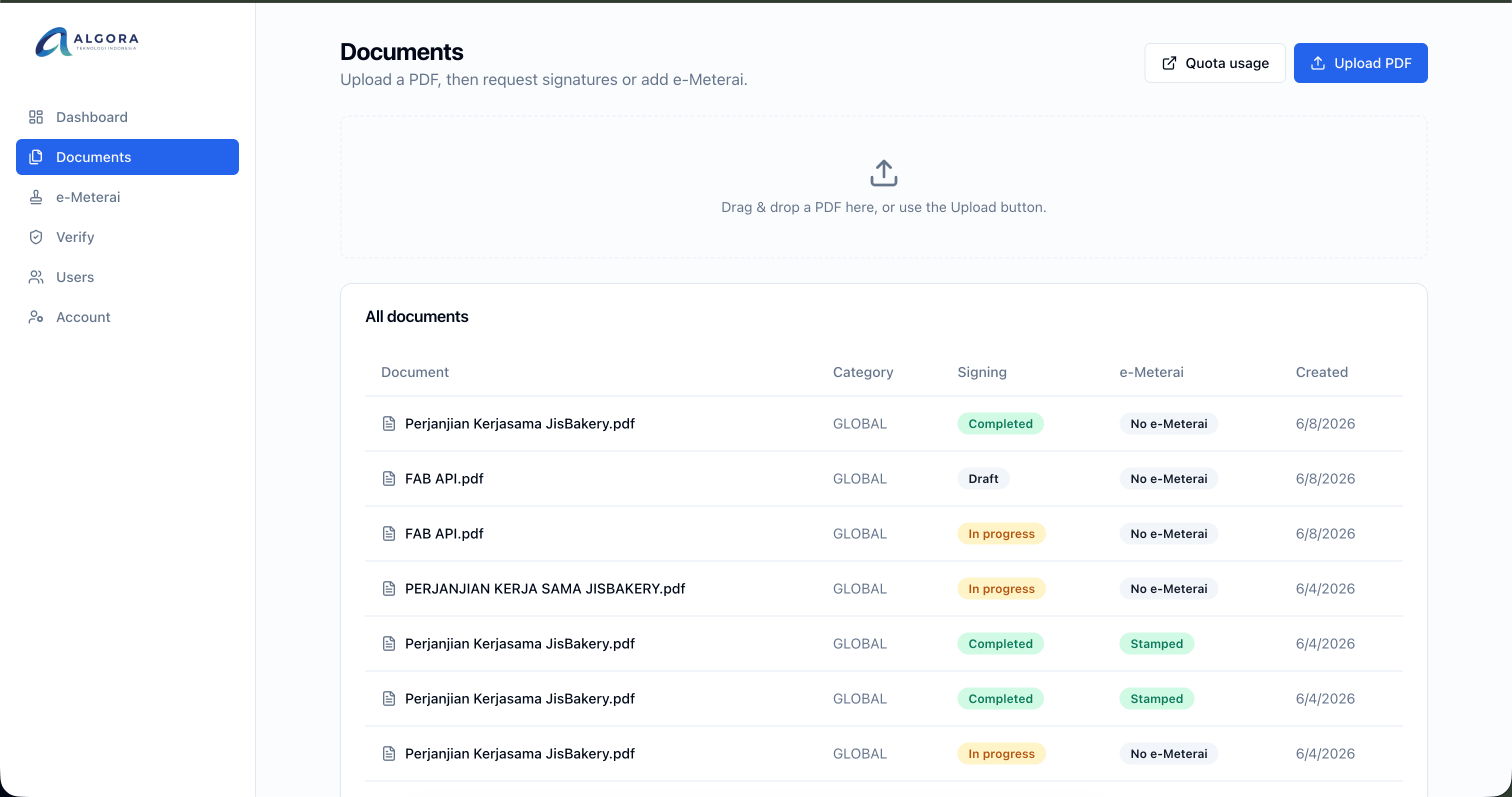Click the Algora logo
The width and height of the screenshot is (1512, 797).
click(x=87, y=41)
